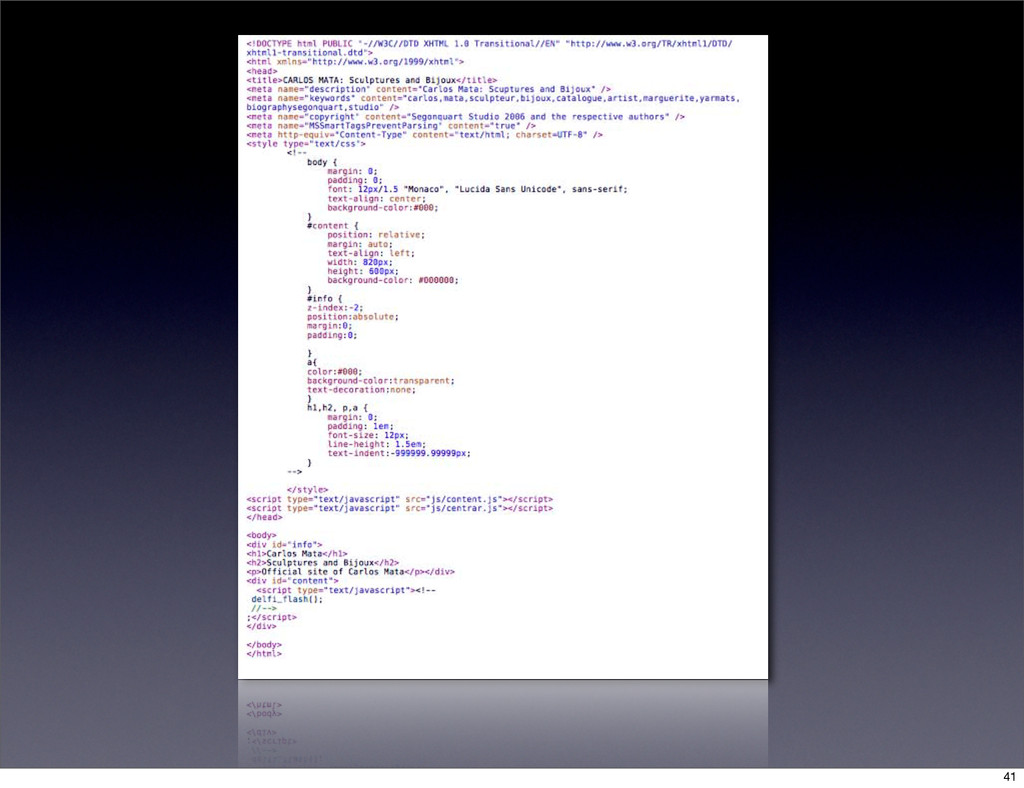Click the 'text-align: center;' declaration
1024x788 pixels.
377,198
